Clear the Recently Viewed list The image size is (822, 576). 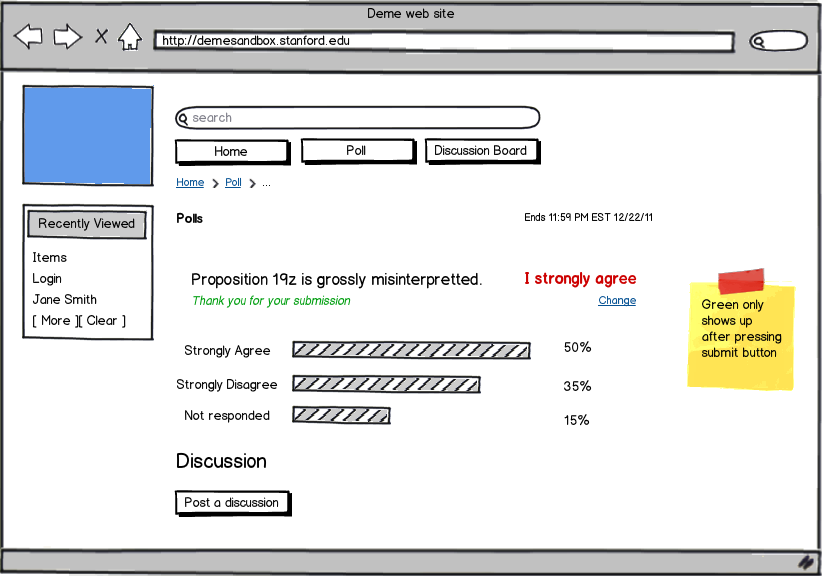(x=102, y=321)
